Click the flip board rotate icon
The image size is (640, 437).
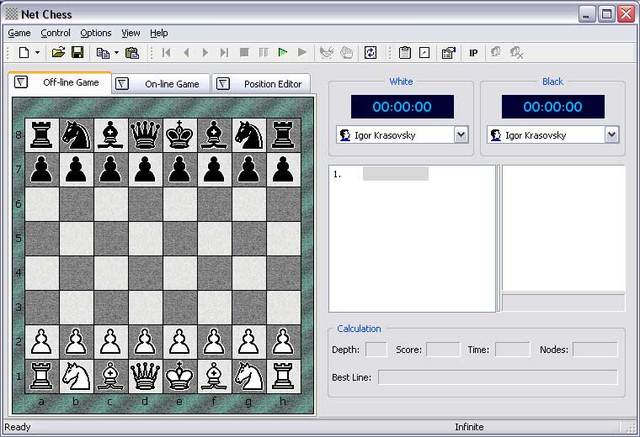coord(370,53)
